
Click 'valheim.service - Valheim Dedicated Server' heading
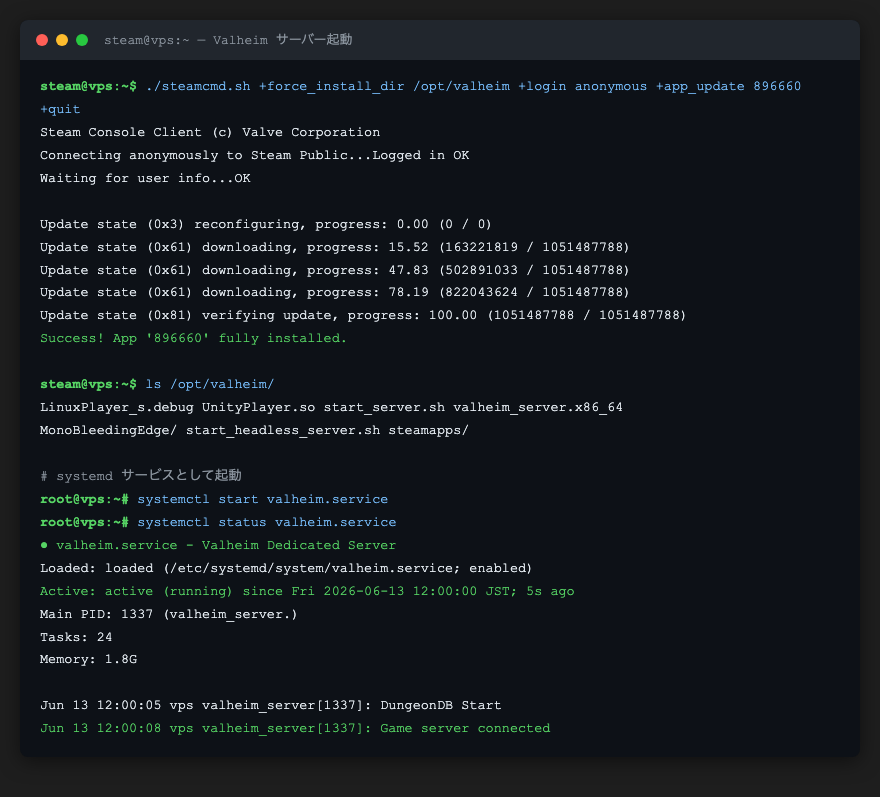226,546
